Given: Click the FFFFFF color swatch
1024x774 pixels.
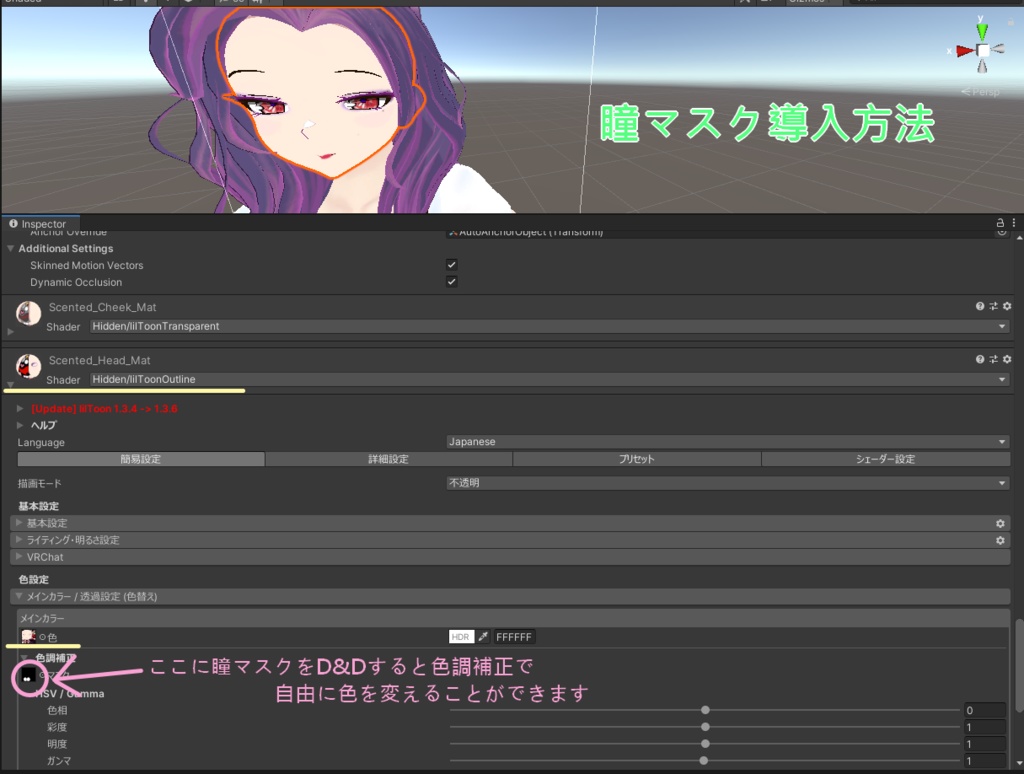Looking at the screenshot, I should [513, 636].
